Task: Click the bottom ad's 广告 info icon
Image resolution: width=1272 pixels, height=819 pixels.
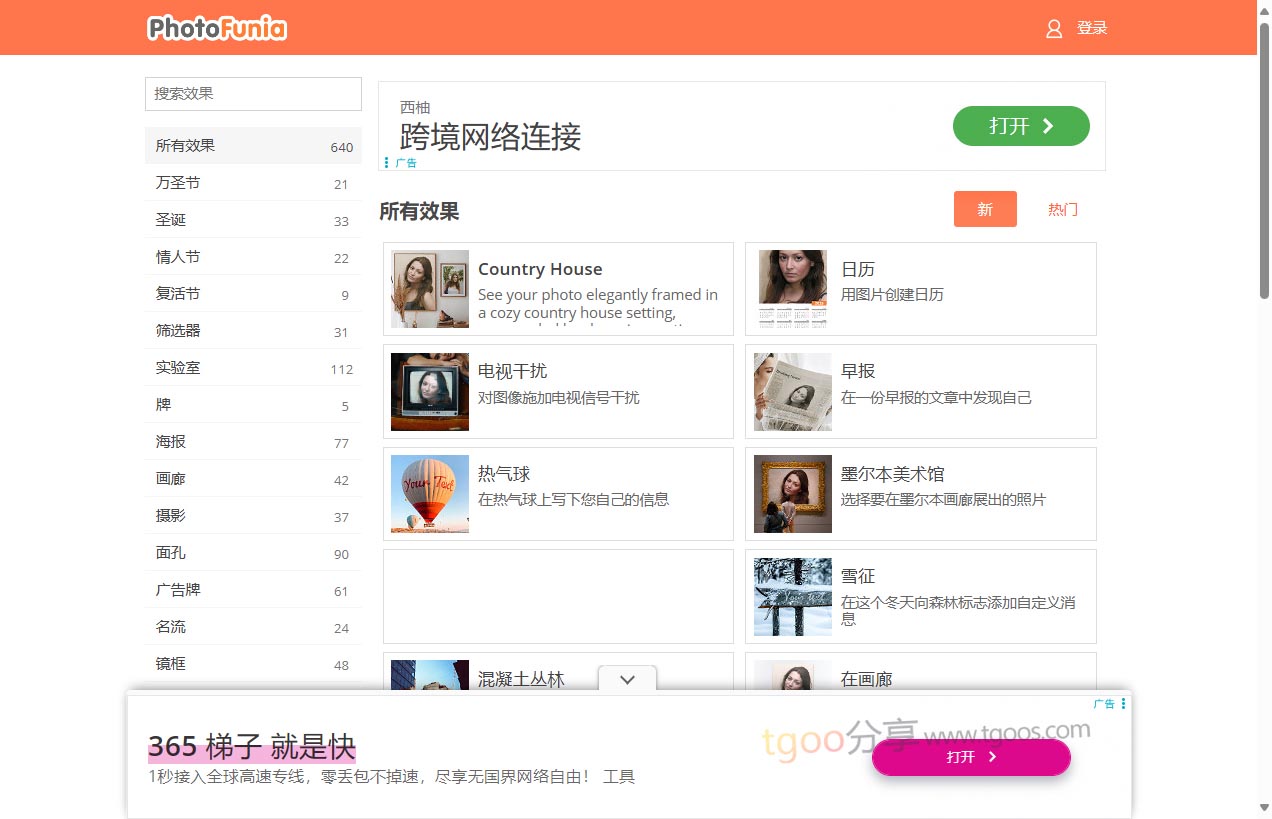Action: [1123, 704]
